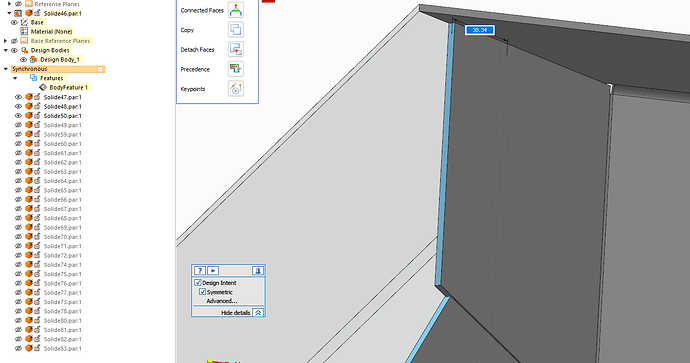Image resolution: width=690 pixels, height=363 pixels.
Task: Select Solide64.par:1 in the tree
Action: [x=62, y=181]
